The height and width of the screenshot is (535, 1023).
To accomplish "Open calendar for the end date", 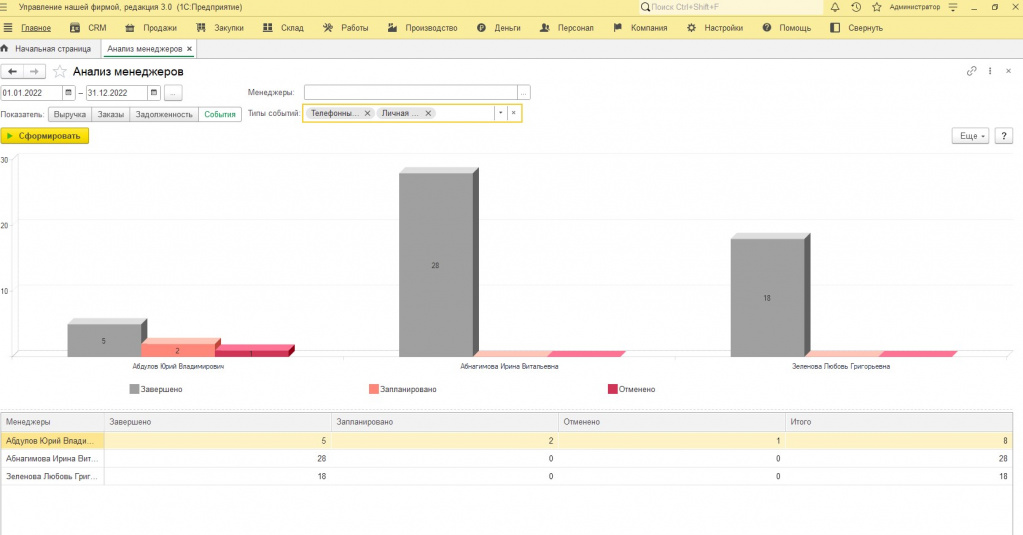I will [x=154, y=93].
